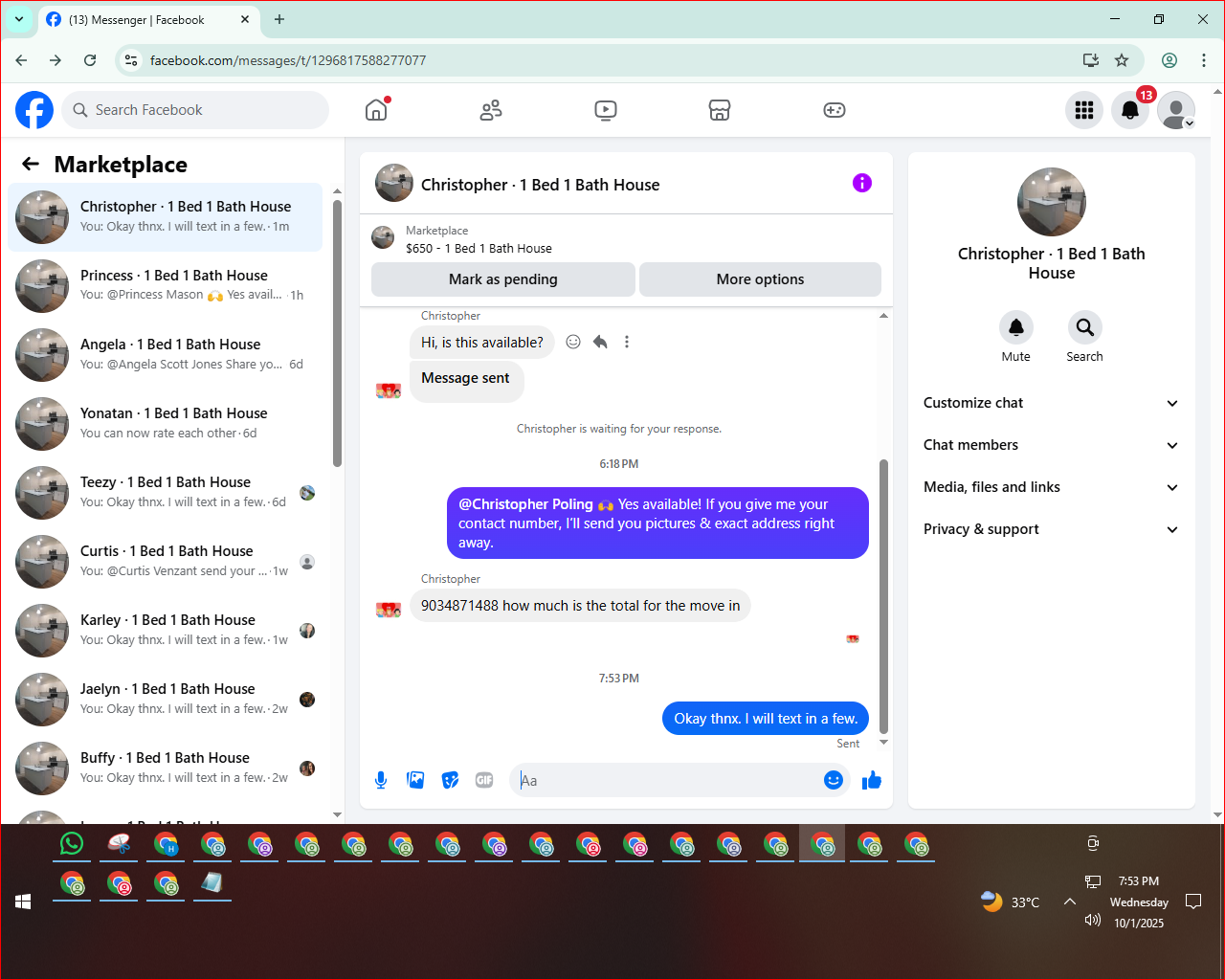Open the Home feed icon
The width and height of the screenshot is (1225, 980).
click(376, 110)
